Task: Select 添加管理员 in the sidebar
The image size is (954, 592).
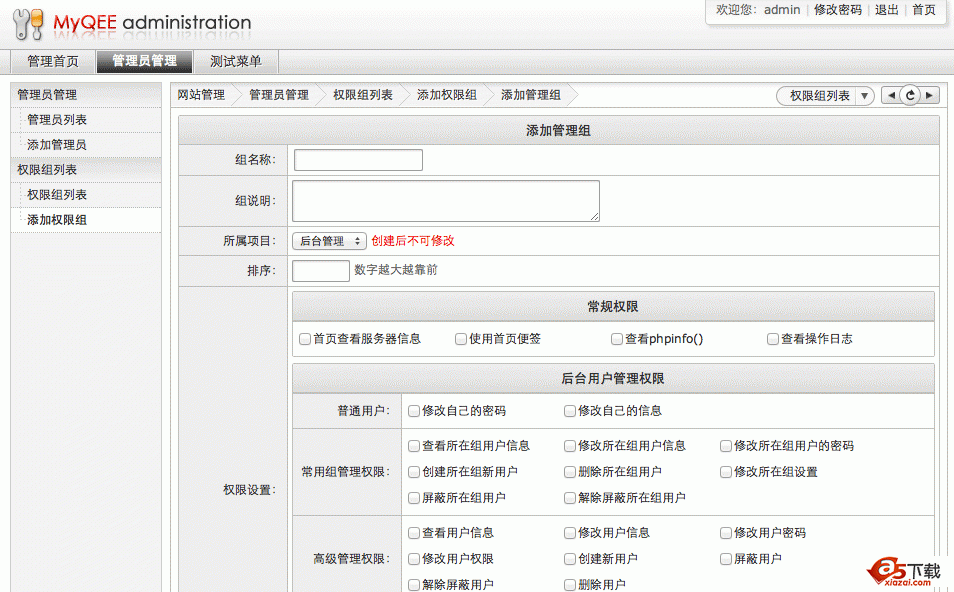Action: pos(57,145)
